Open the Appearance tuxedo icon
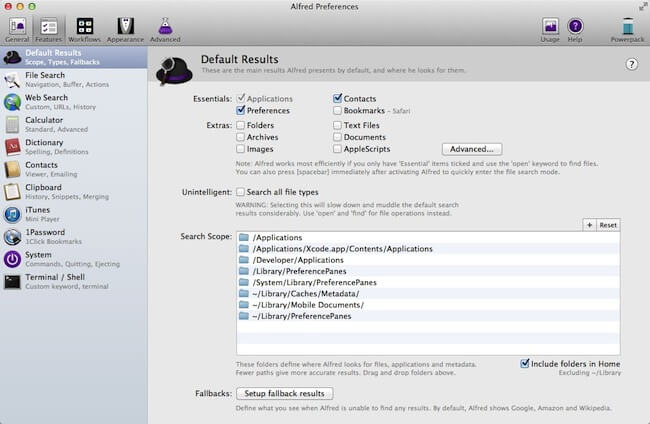Screen dimensions: 650x424 [125, 26]
